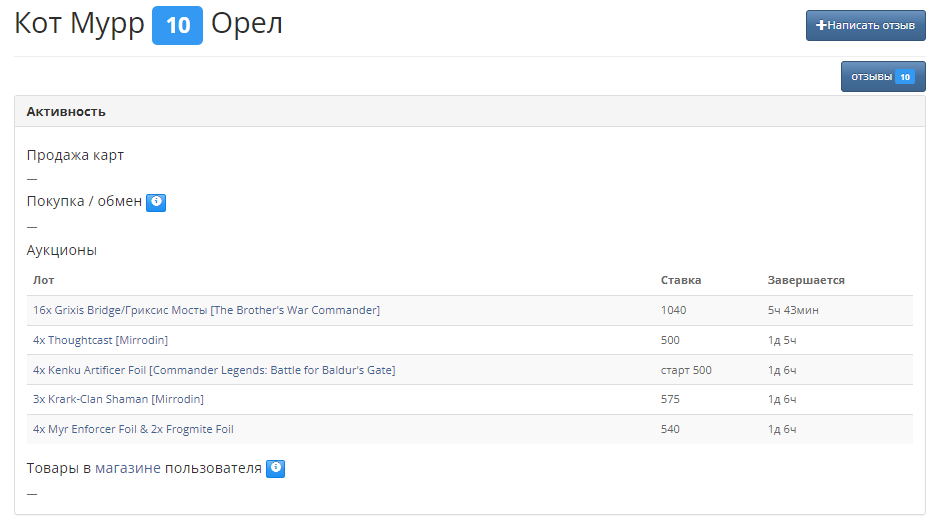
Task: Click the Ставка column header
Action: [x=681, y=280]
